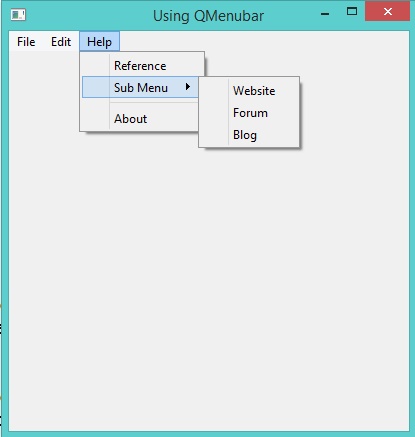Close the Using QMenubar window
Viewport: 415px width, 437px height.
coord(387,12)
